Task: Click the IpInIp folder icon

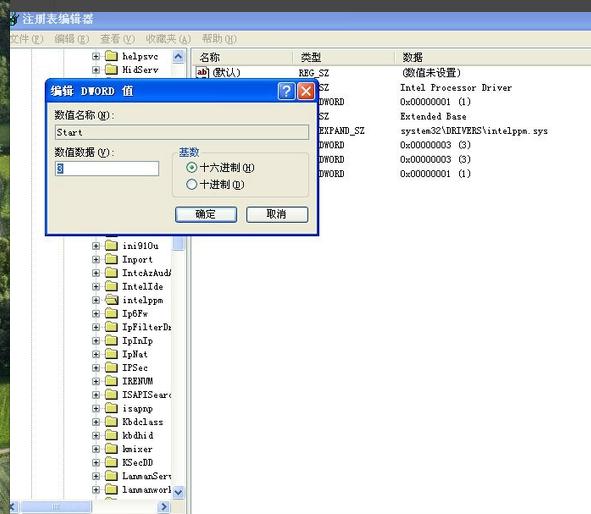Action: click(111, 340)
